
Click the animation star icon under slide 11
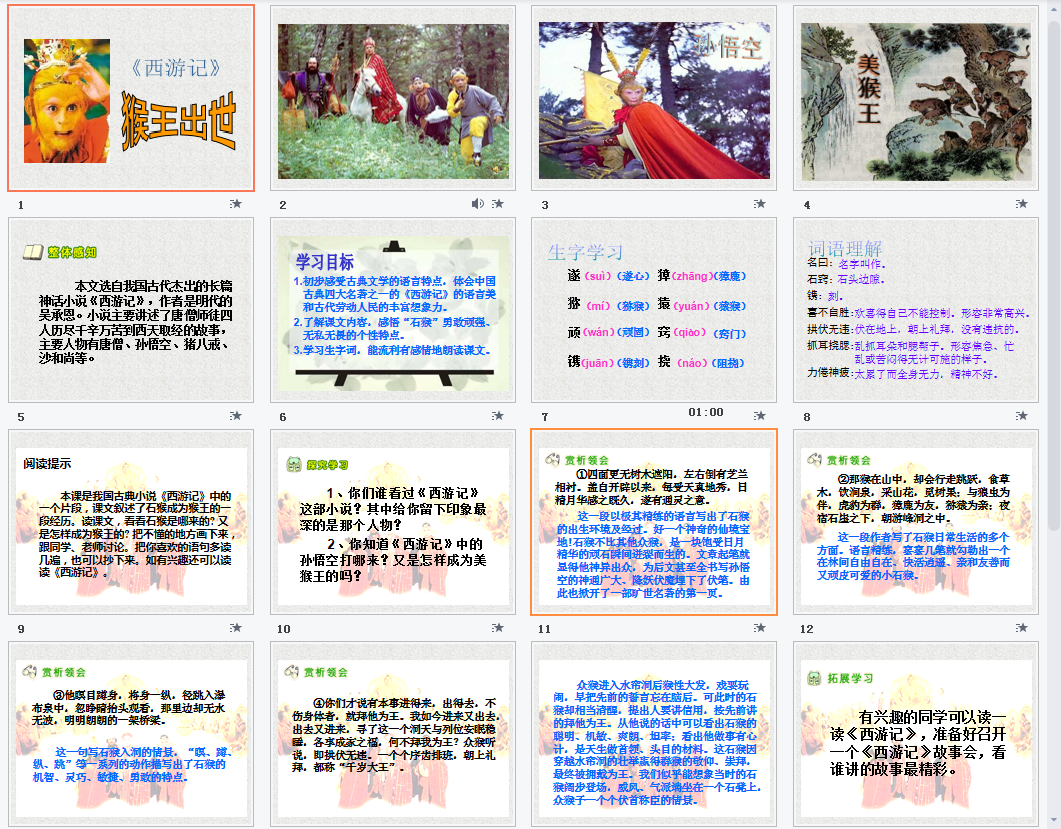[x=759, y=627]
